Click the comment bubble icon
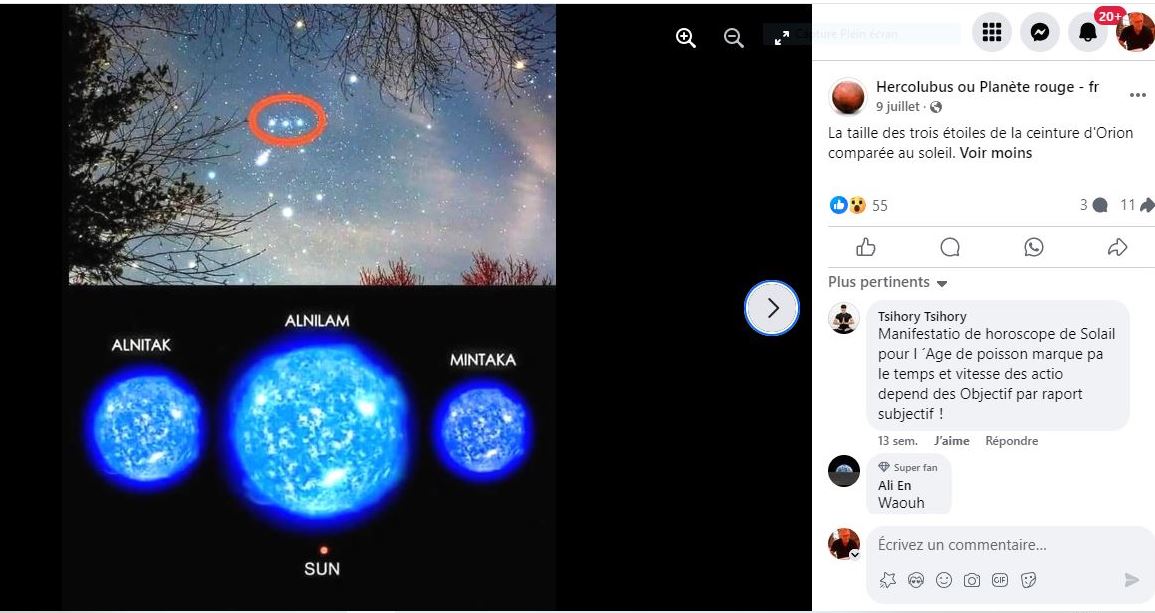This screenshot has height=613, width=1155. point(950,248)
